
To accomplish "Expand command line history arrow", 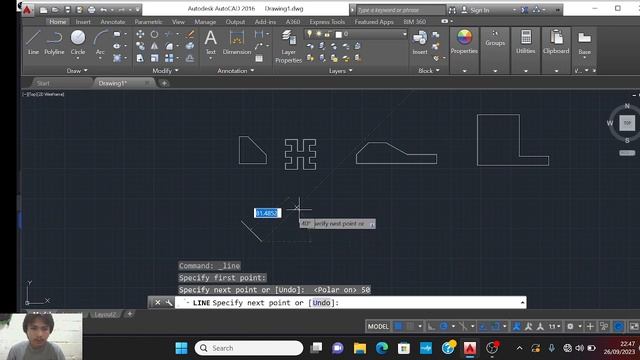I will [x=522, y=302].
